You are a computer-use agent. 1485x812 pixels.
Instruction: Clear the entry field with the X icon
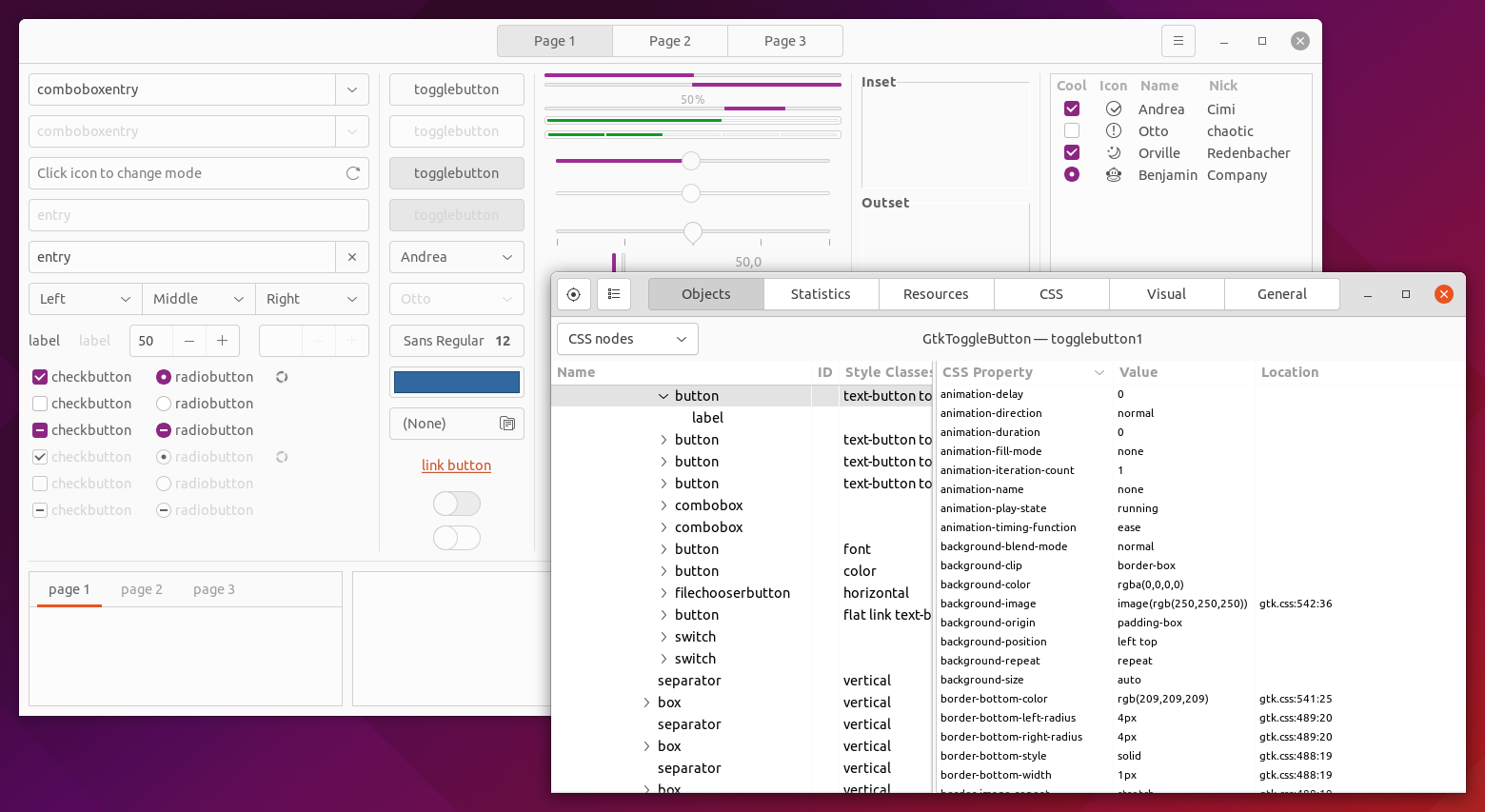coord(352,257)
